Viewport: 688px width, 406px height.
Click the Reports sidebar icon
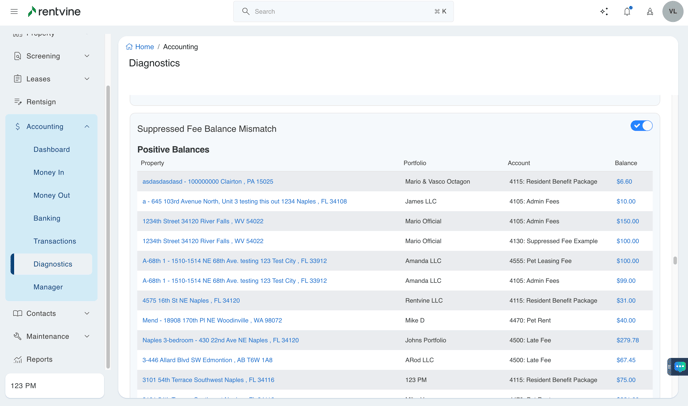(18, 359)
